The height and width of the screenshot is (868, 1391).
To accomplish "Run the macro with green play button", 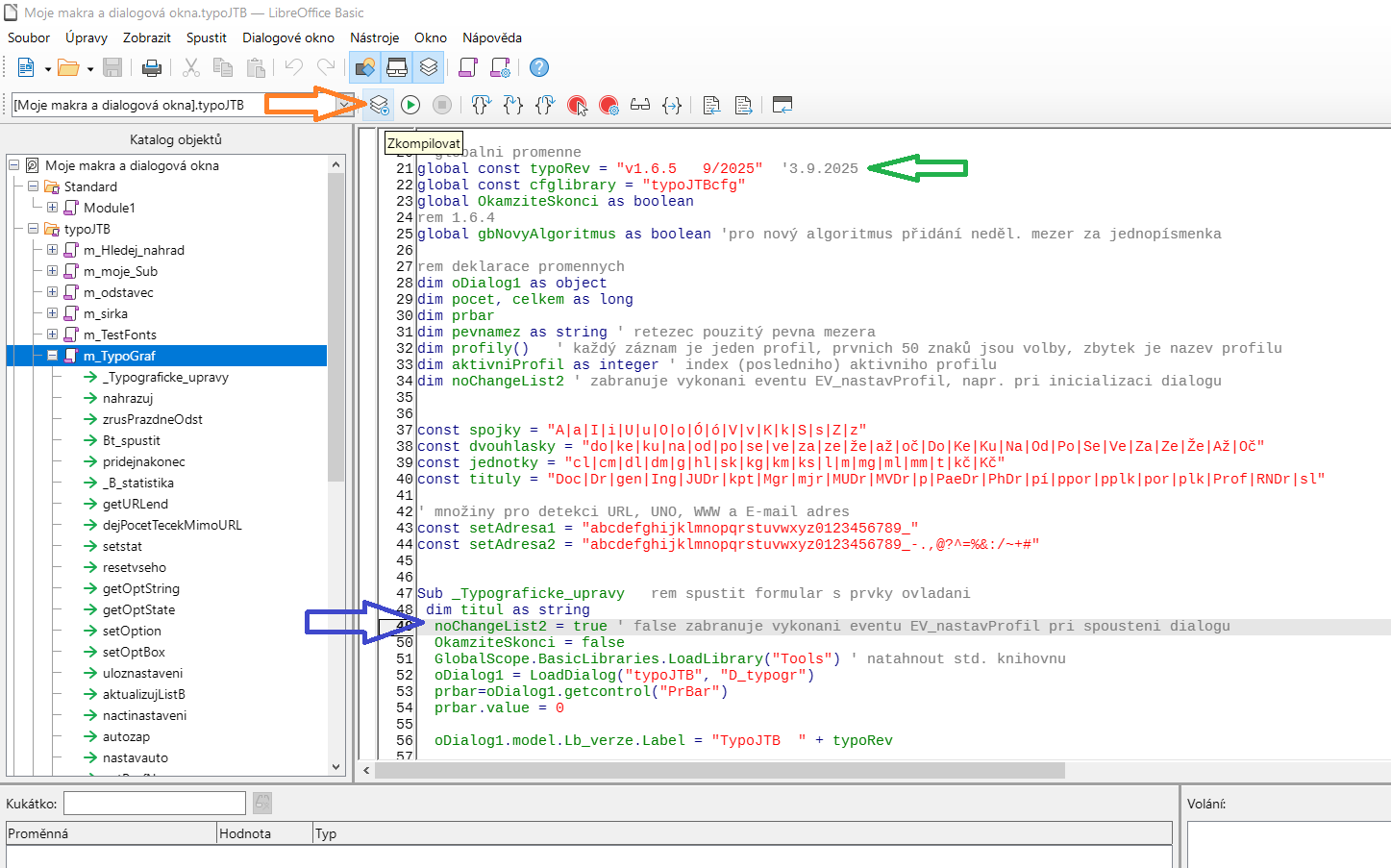I will (x=410, y=105).
